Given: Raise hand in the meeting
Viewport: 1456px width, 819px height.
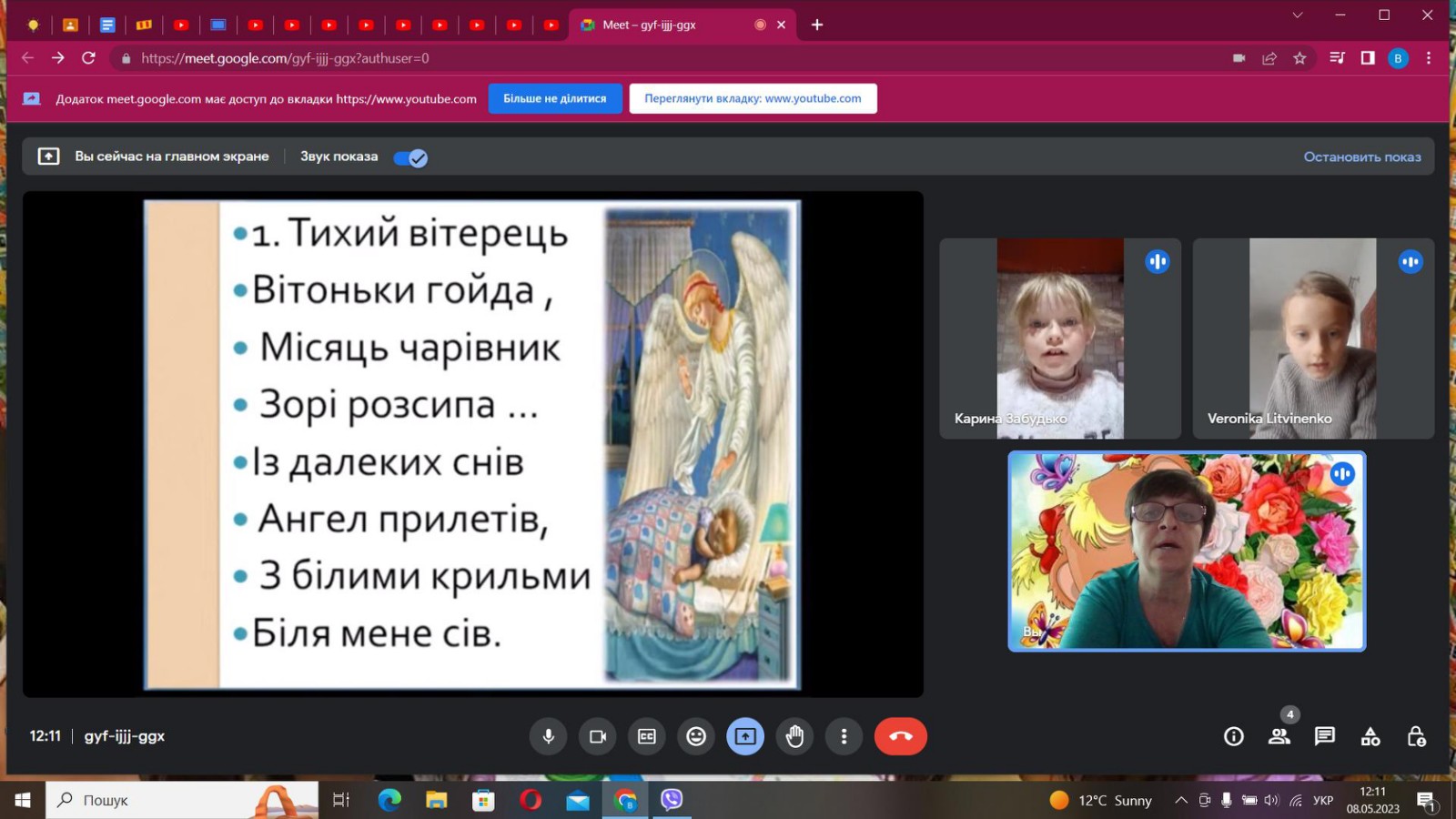Looking at the screenshot, I should tap(794, 736).
